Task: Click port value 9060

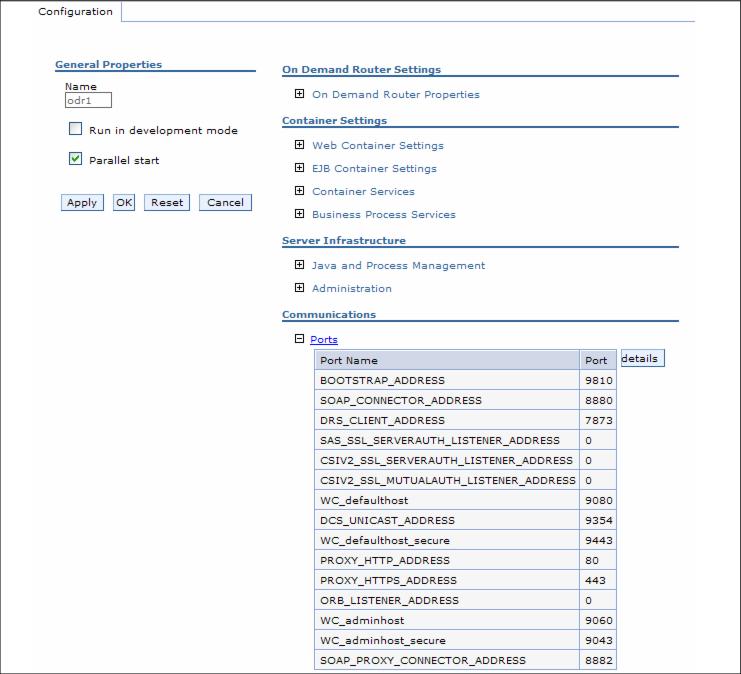Action: coord(598,620)
